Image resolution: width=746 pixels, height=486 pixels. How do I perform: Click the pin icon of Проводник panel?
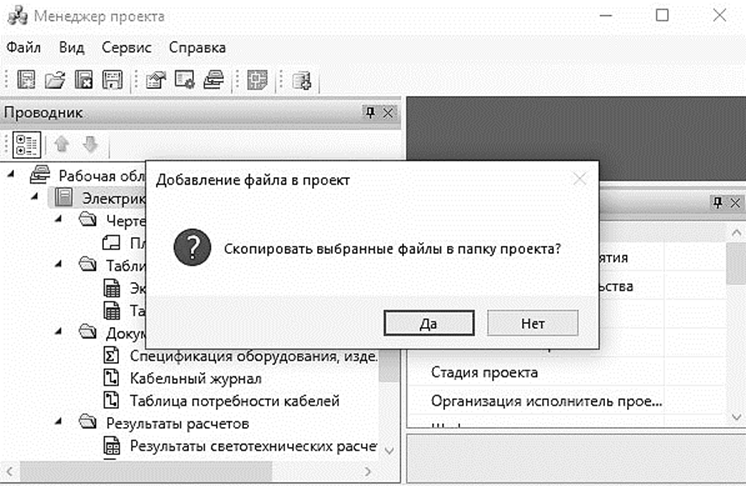tap(369, 113)
